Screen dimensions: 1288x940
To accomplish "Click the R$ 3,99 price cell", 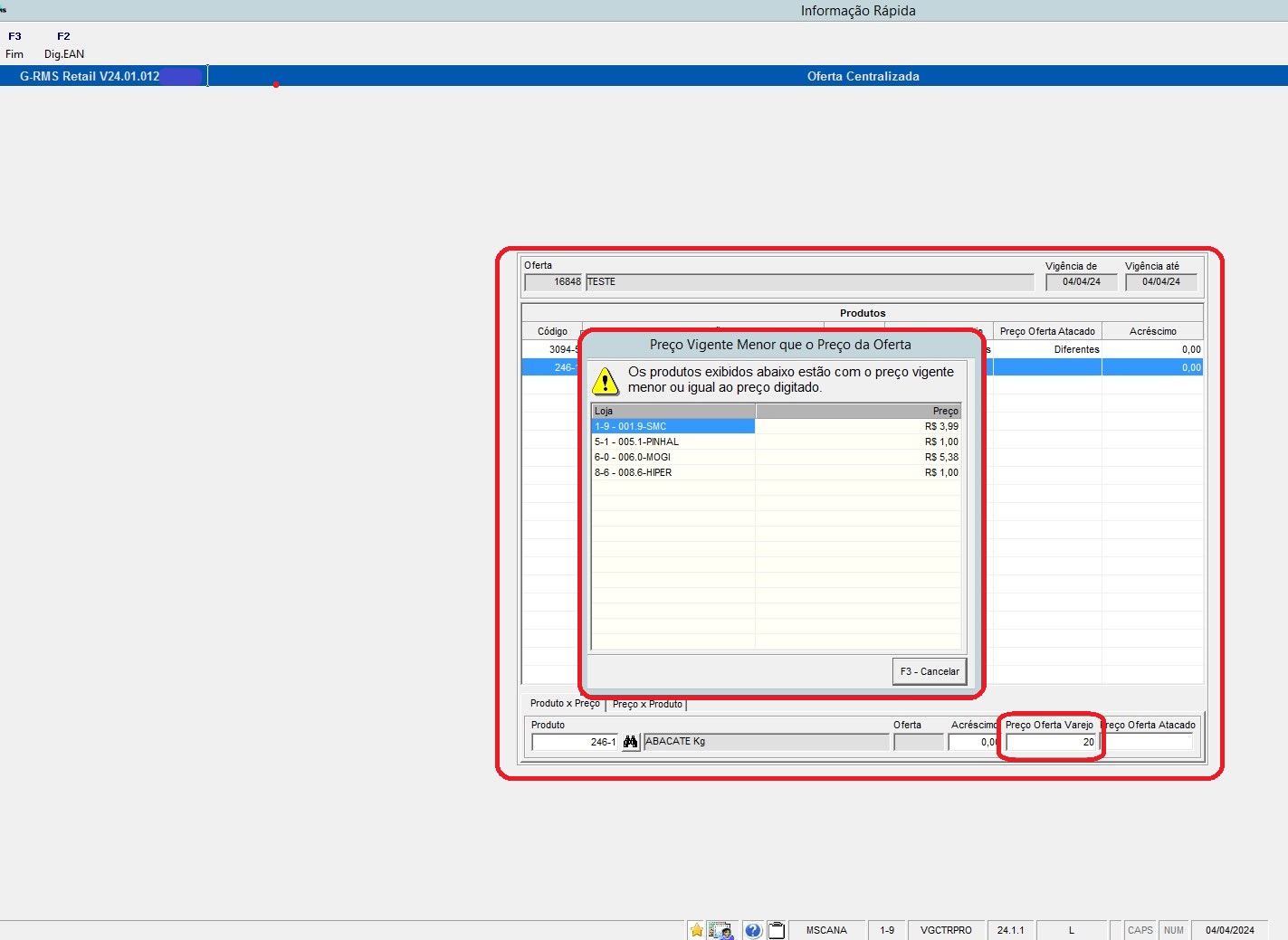I will (858, 426).
